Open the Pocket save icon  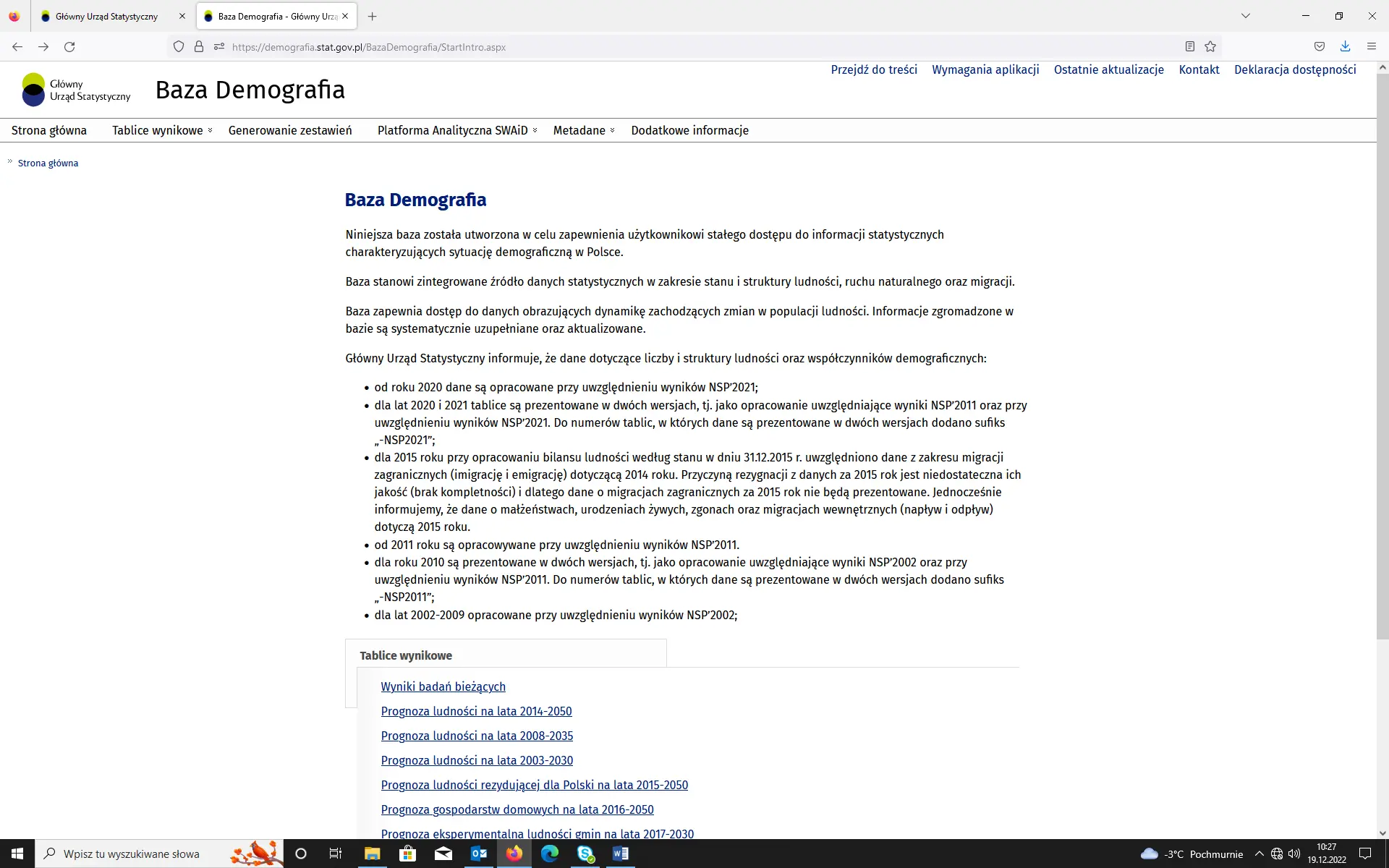(x=1320, y=47)
